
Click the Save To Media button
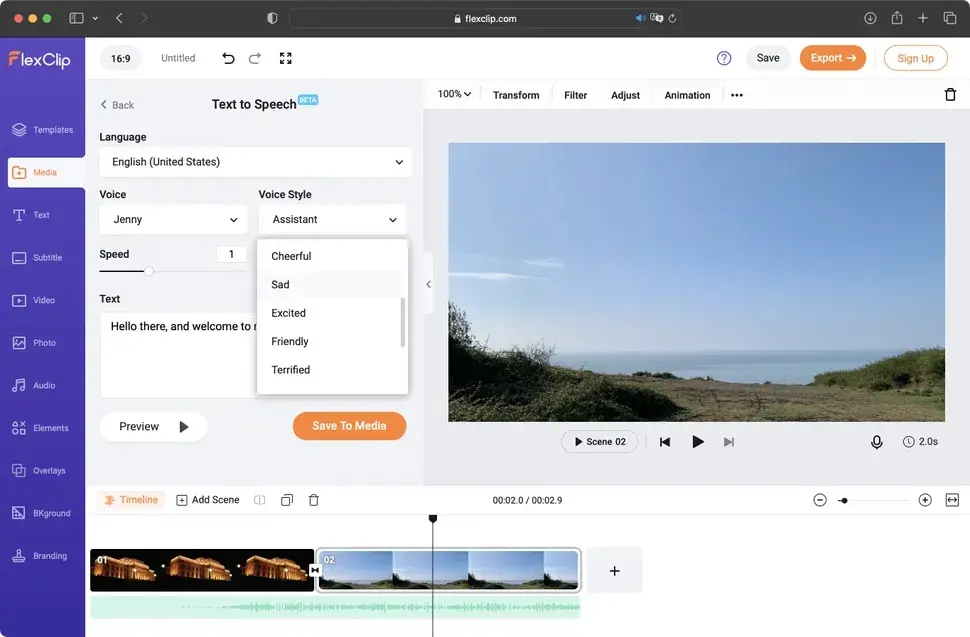pos(349,426)
